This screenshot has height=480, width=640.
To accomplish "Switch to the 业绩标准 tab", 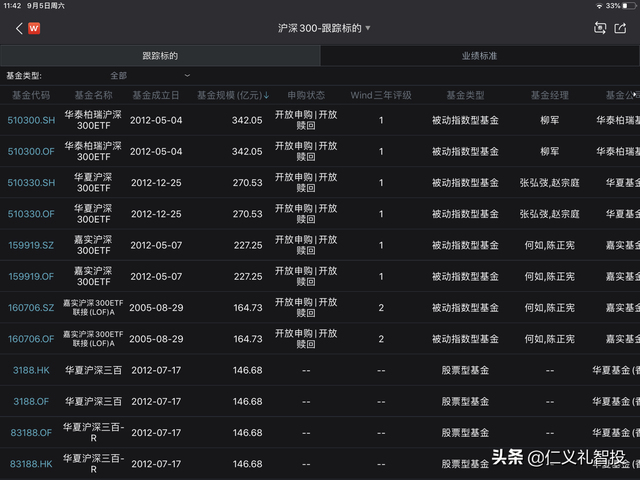I will [x=480, y=56].
